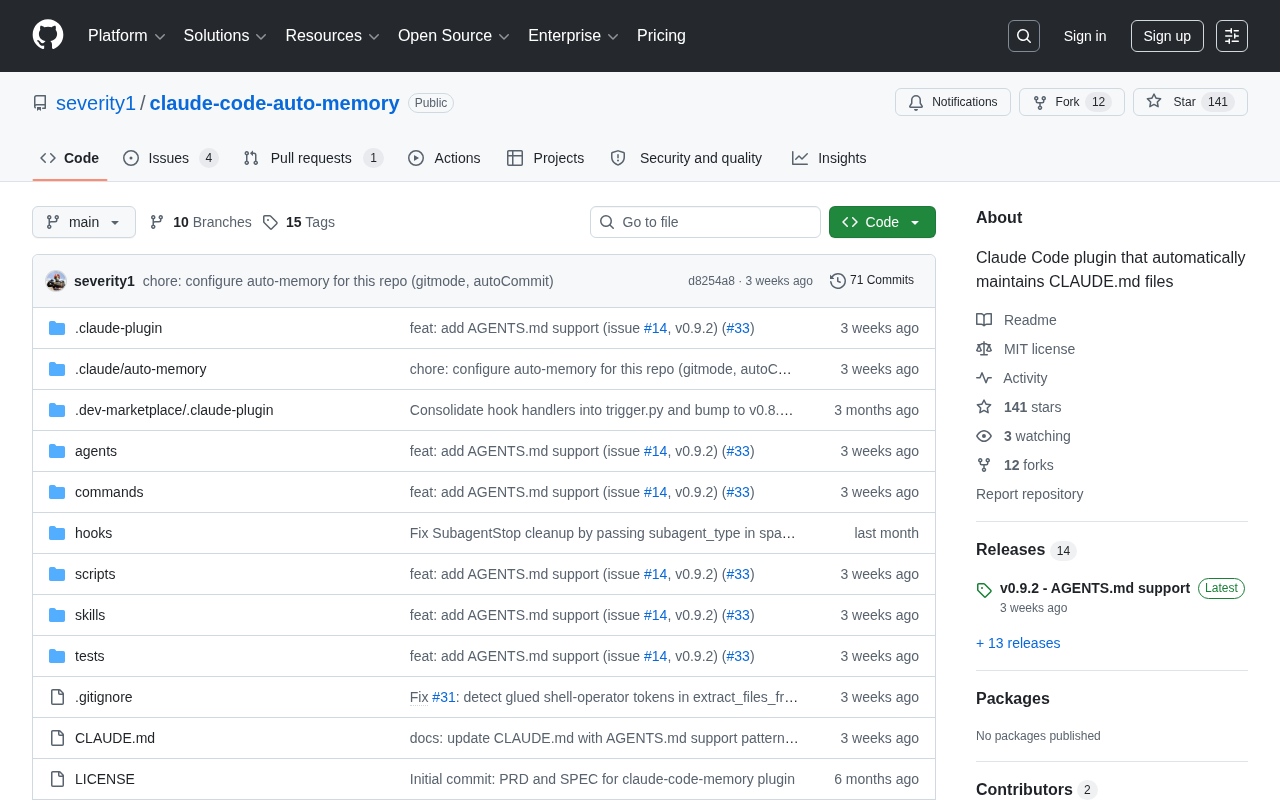Fork this repository
Screen dimensions: 1280x800
pyautogui.click(x=1072, y=102)
